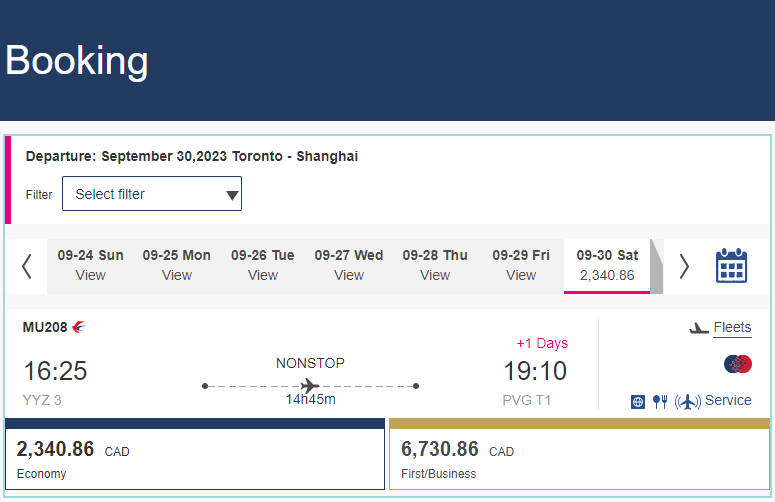
Task: Click the filter dropdown arrow
Action: tap(232, 195)
